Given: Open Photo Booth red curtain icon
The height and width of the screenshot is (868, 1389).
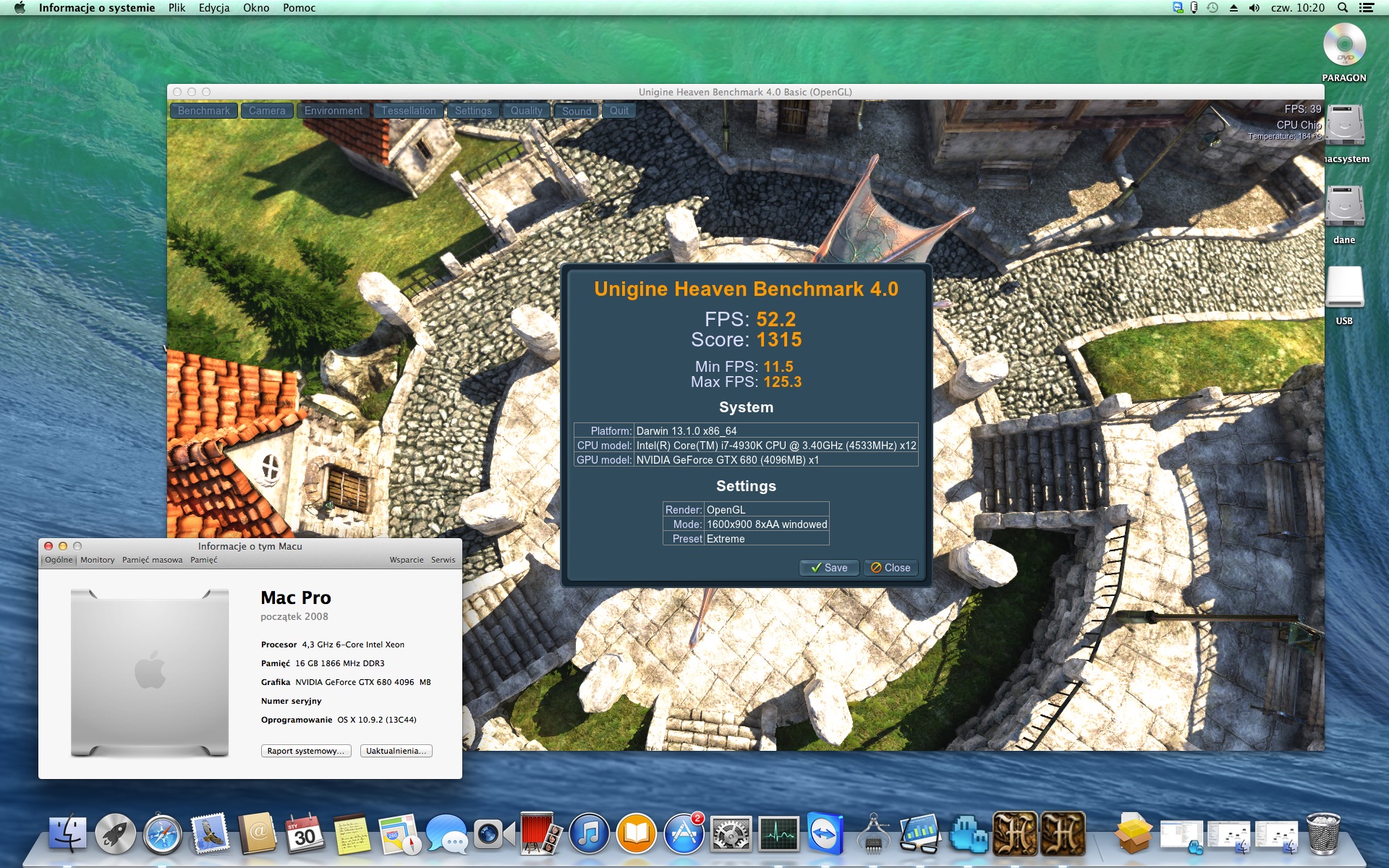Looking at the screenshot, I should [x=542, y=834].
